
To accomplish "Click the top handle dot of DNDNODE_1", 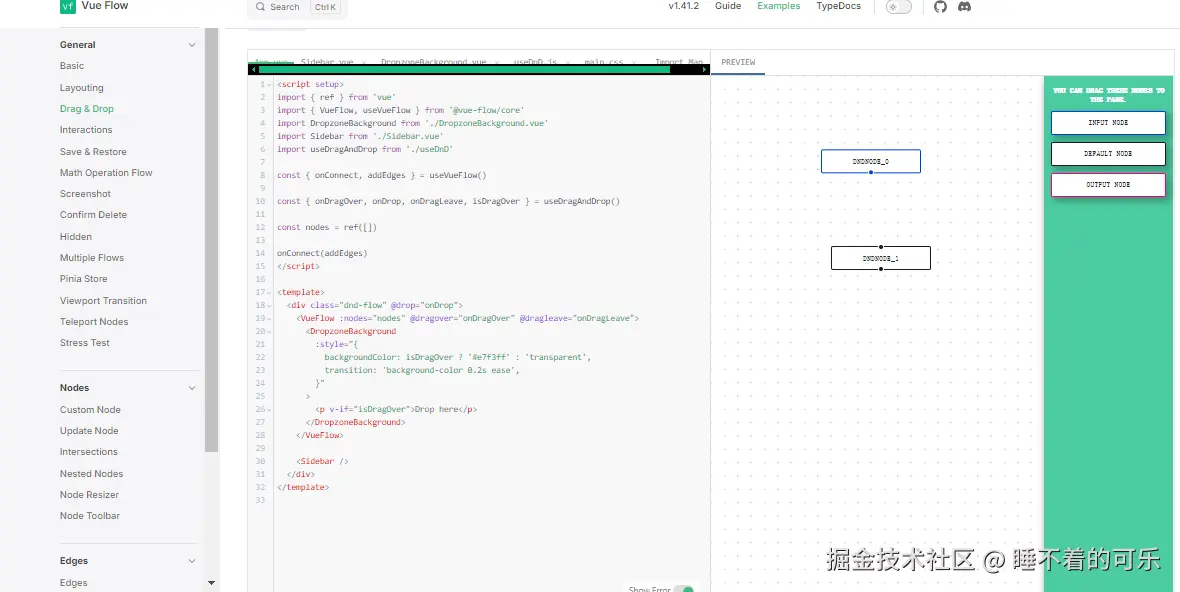I will pyautogui.click(x=880, y=247).
